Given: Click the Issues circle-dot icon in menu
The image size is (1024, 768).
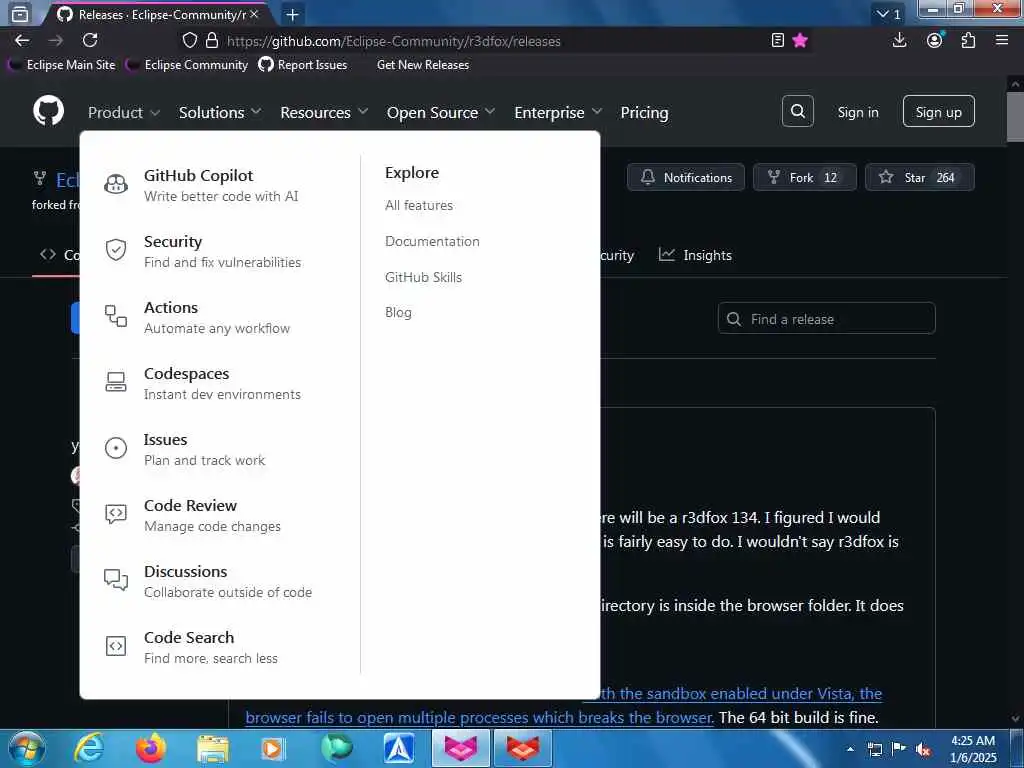Looking at the screenshot, I should [x=116, y=448].
